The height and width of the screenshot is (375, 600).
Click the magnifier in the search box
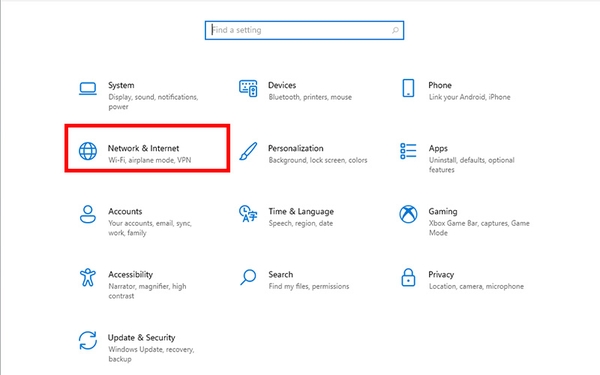click(395, 30)
